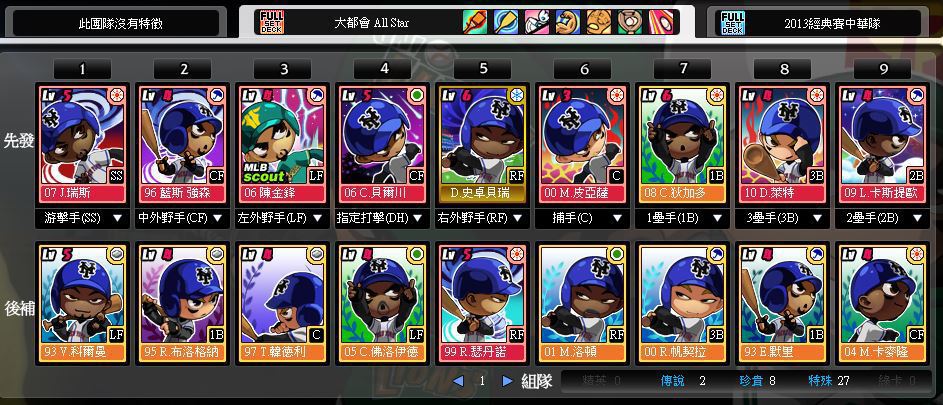Screen dimensions: 943x405
Task: Switch to the 此團隊沒有特徵 tab
Action: coord(120,23)
